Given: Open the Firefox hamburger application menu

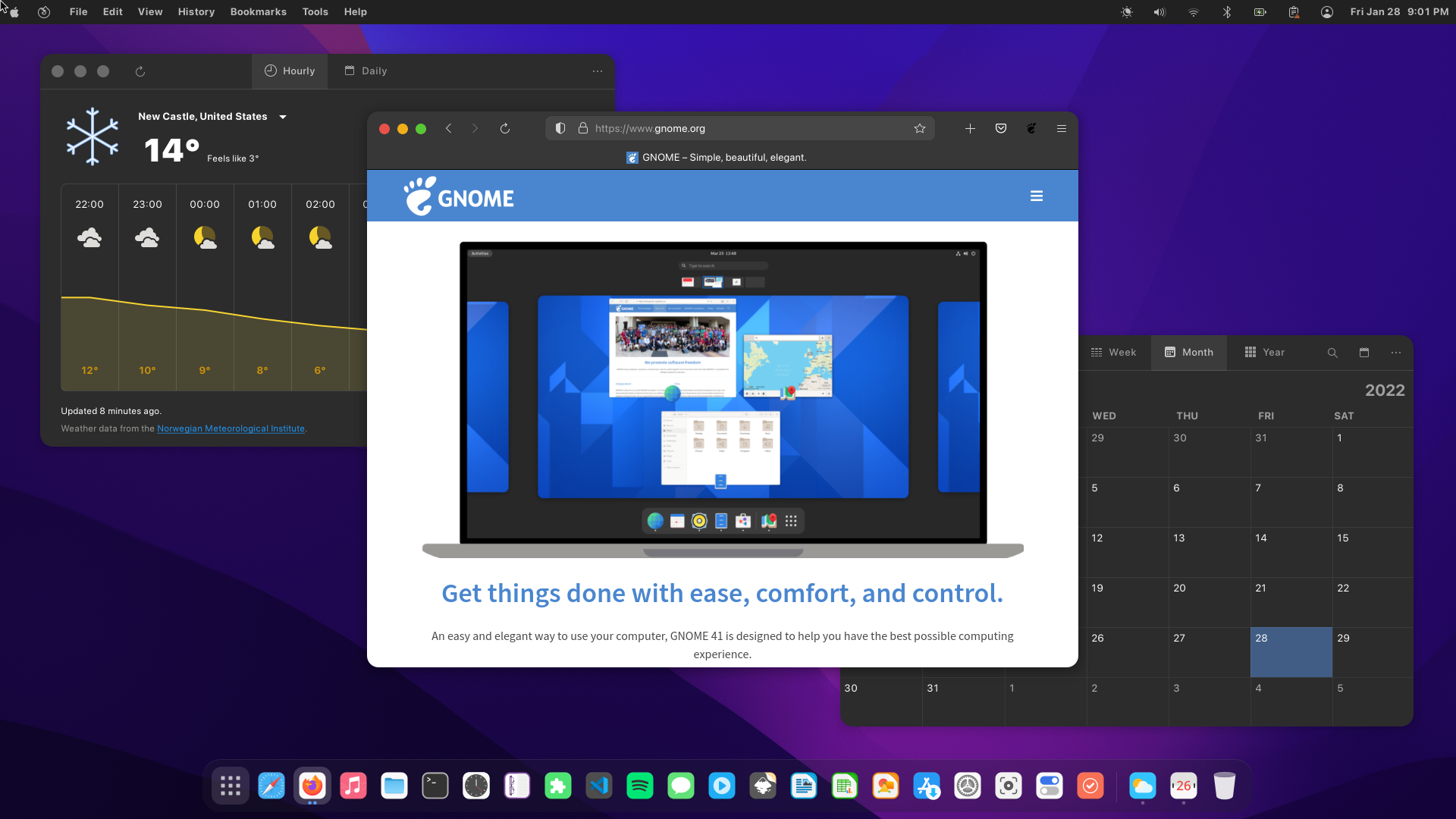Looking at the screenshot, I should pyautogui.click(x=1062, y=129).
